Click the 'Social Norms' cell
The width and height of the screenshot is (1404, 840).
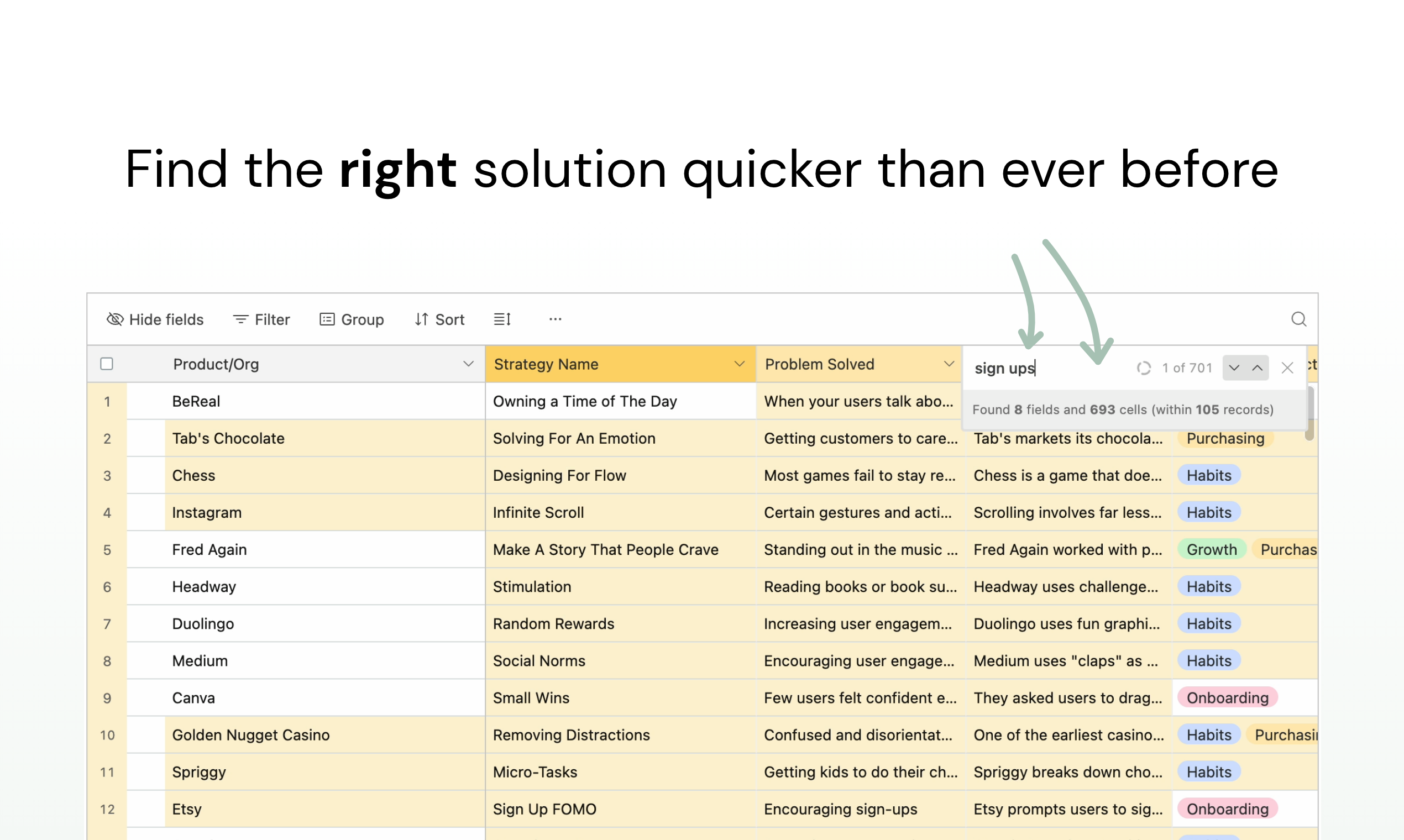coord(621,660)
